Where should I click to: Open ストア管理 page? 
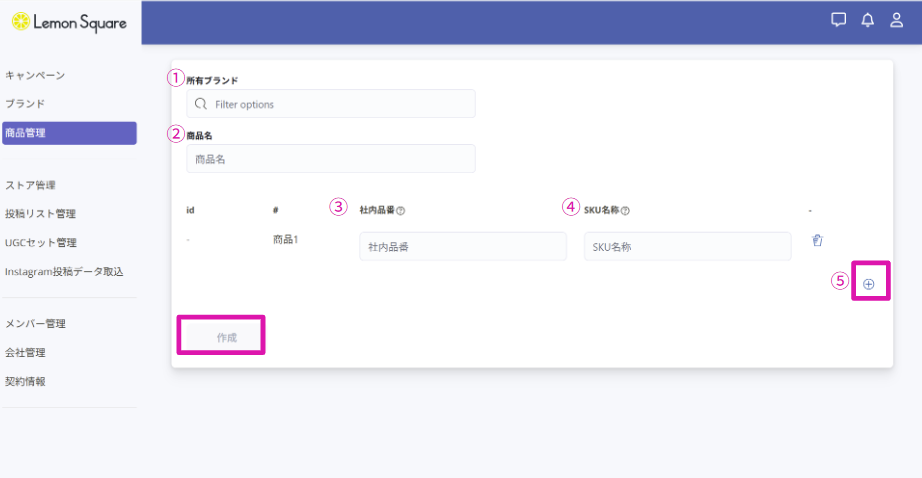click(x=30, y=185)
